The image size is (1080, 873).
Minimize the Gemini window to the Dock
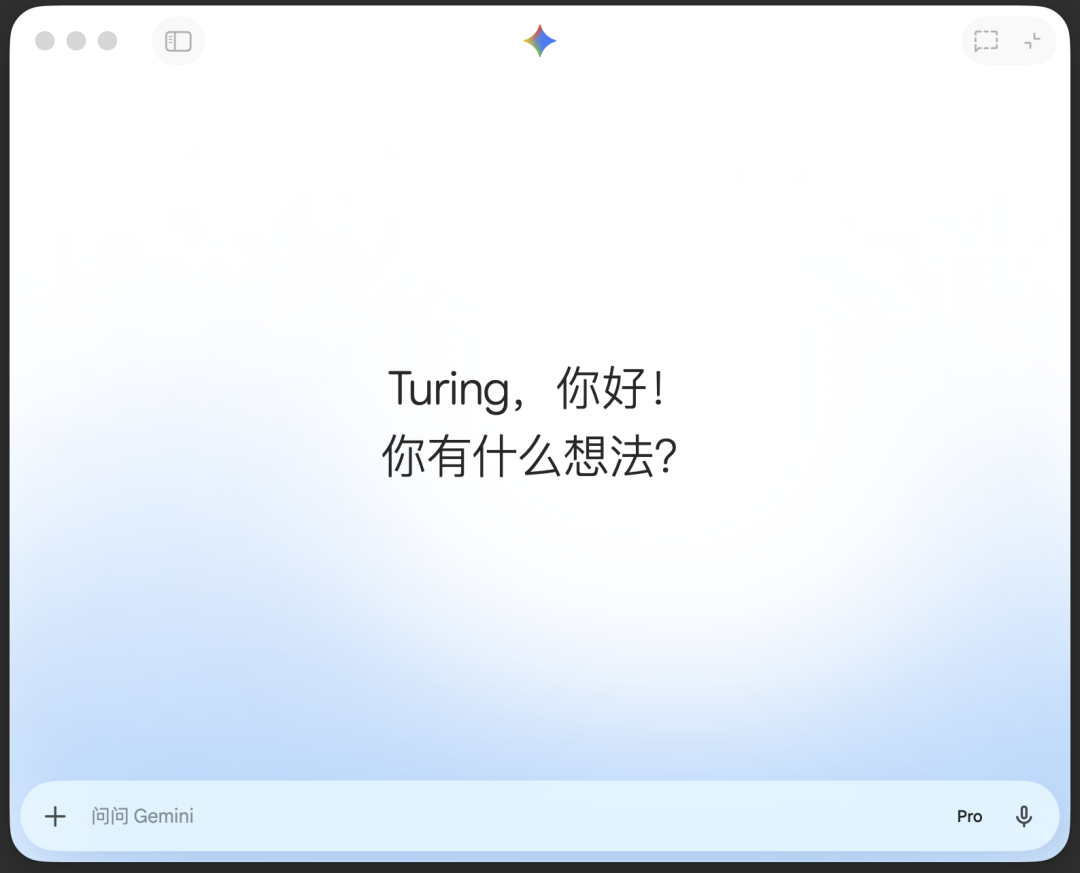tap(76, 41)
